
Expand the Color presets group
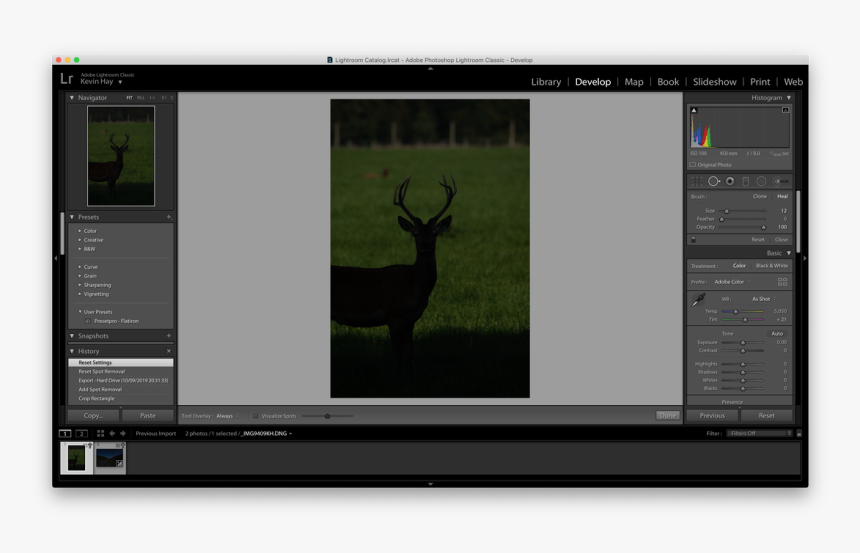tap(80, 231)
